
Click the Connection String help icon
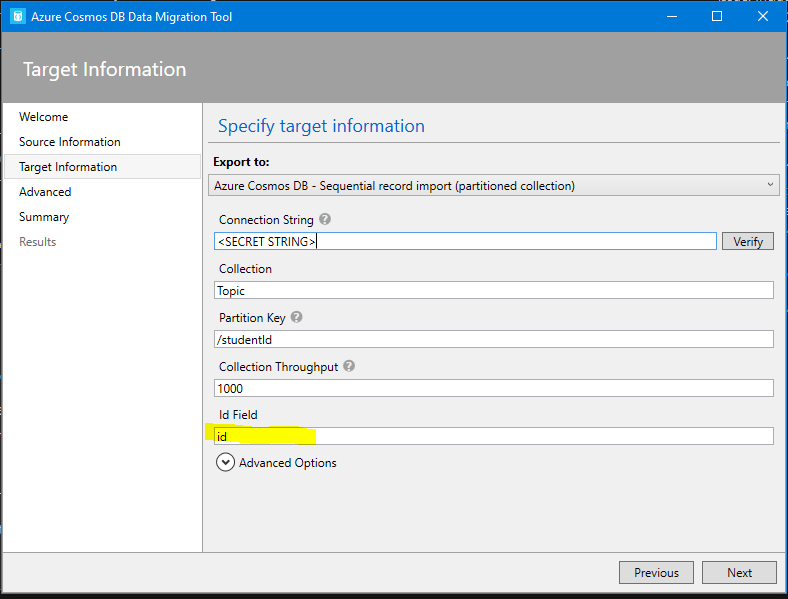click(325, 219)
